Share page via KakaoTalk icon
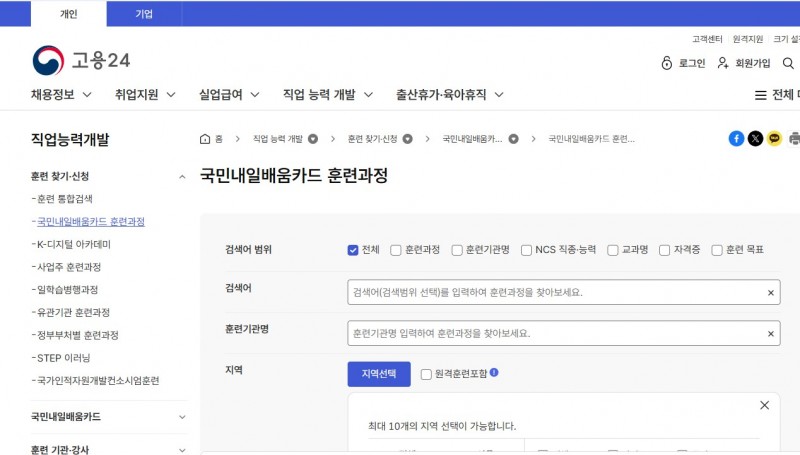Image resolution: width=800 pixels, height=455 pixels. [774, 139]
